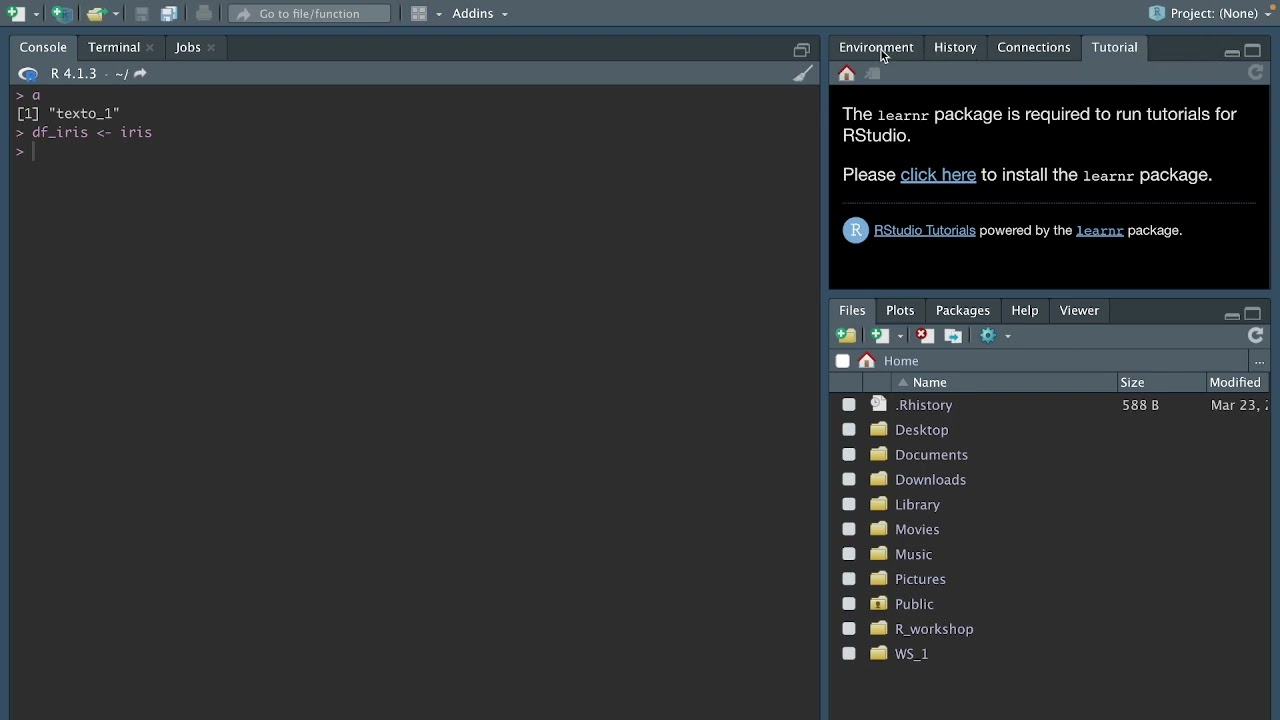Image resolution: width=1280 pixels, height=720 pixels.
Task: Close the Jobs tab
Action: pos(211,47)
